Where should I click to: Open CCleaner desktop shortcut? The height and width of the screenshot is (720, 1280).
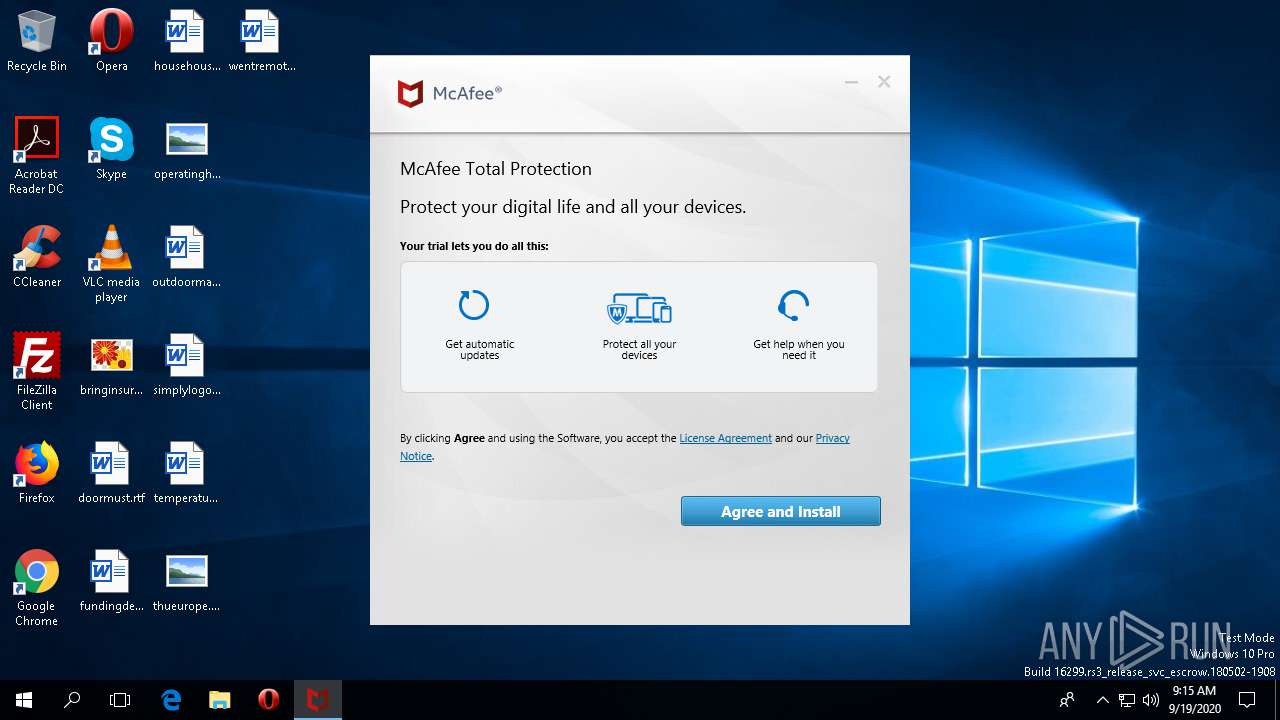pyautogui.click(x=37, y=257)
